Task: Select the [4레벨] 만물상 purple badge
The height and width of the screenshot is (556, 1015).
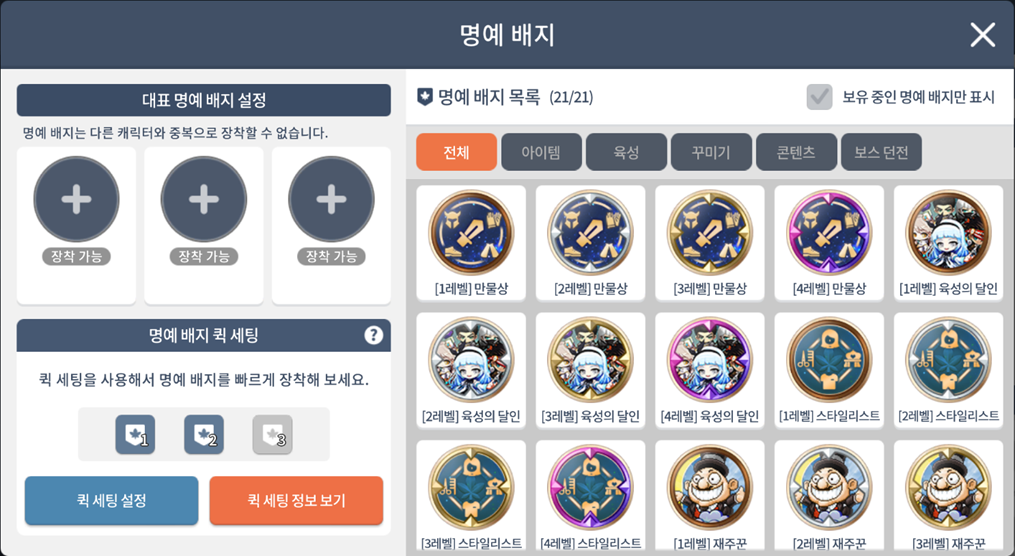Action: 829,243
